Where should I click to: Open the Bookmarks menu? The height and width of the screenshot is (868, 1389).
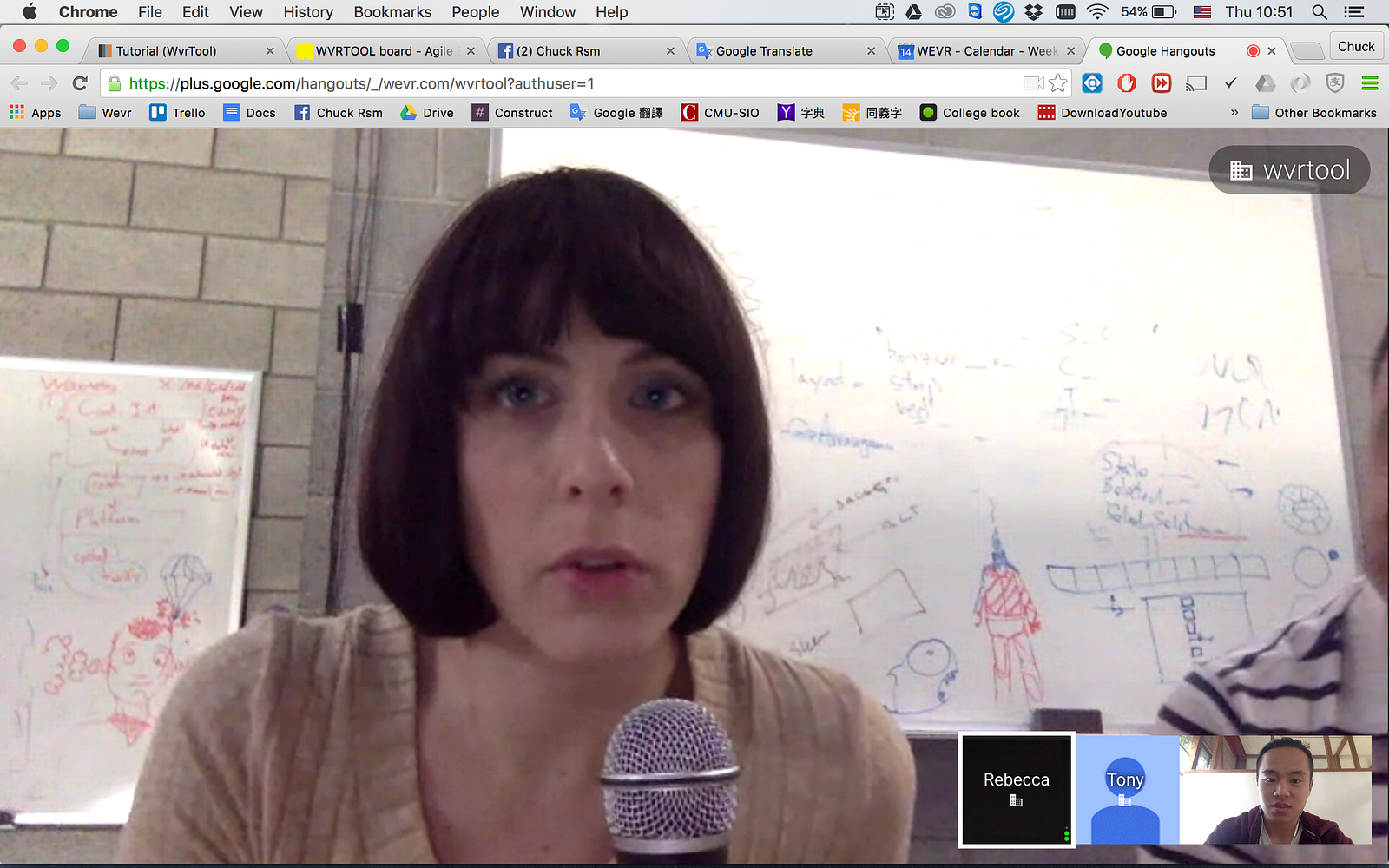click(x=392, y=12)
